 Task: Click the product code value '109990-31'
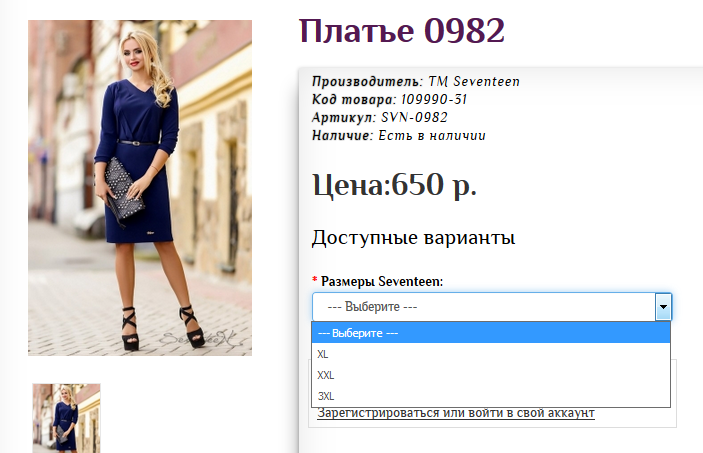pyautogui.click(x=434, y=100)
